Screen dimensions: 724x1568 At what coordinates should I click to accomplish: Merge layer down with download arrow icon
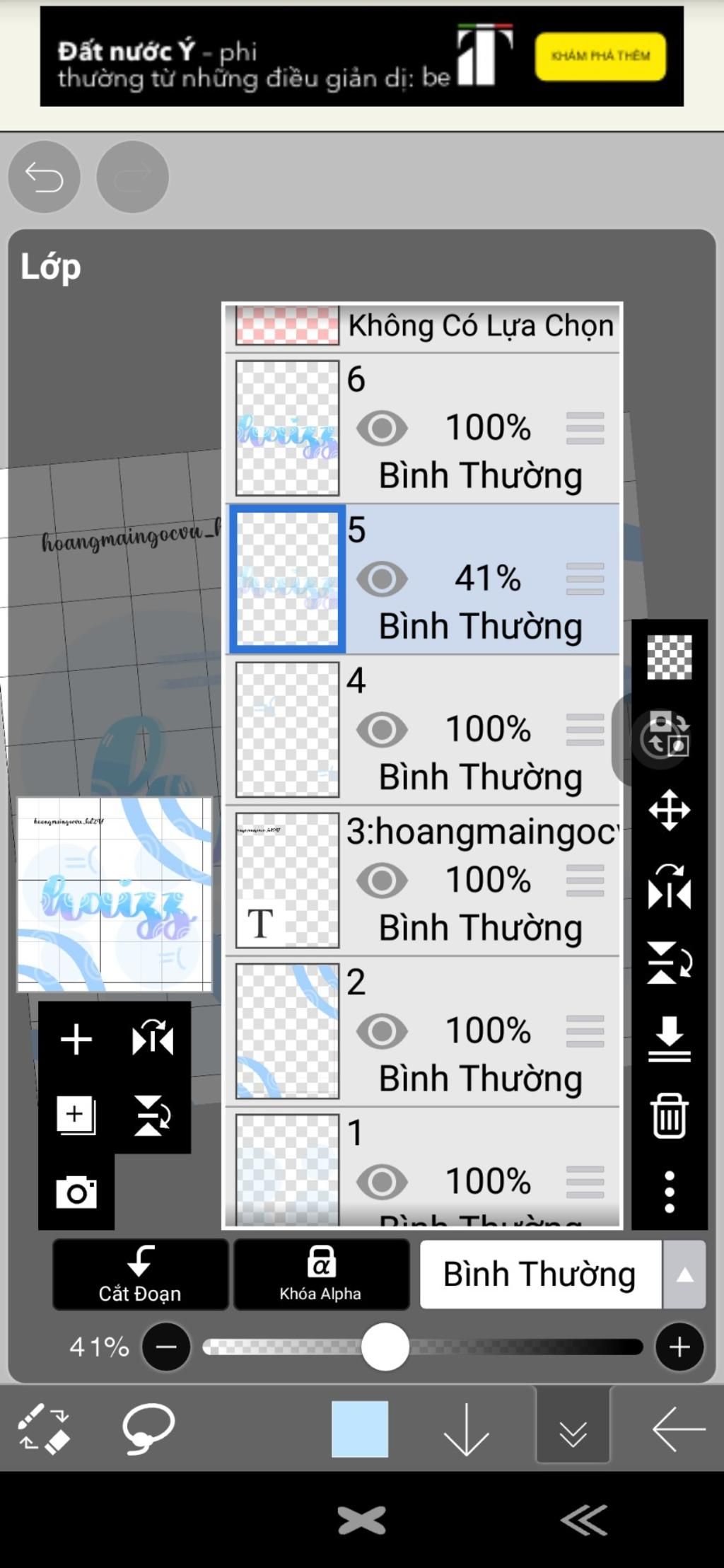(x=669, y=1039)
